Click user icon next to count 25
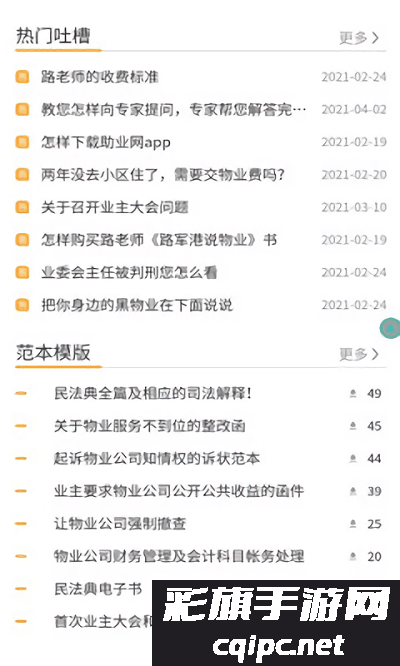400x666 pixels. coord(353,524)
